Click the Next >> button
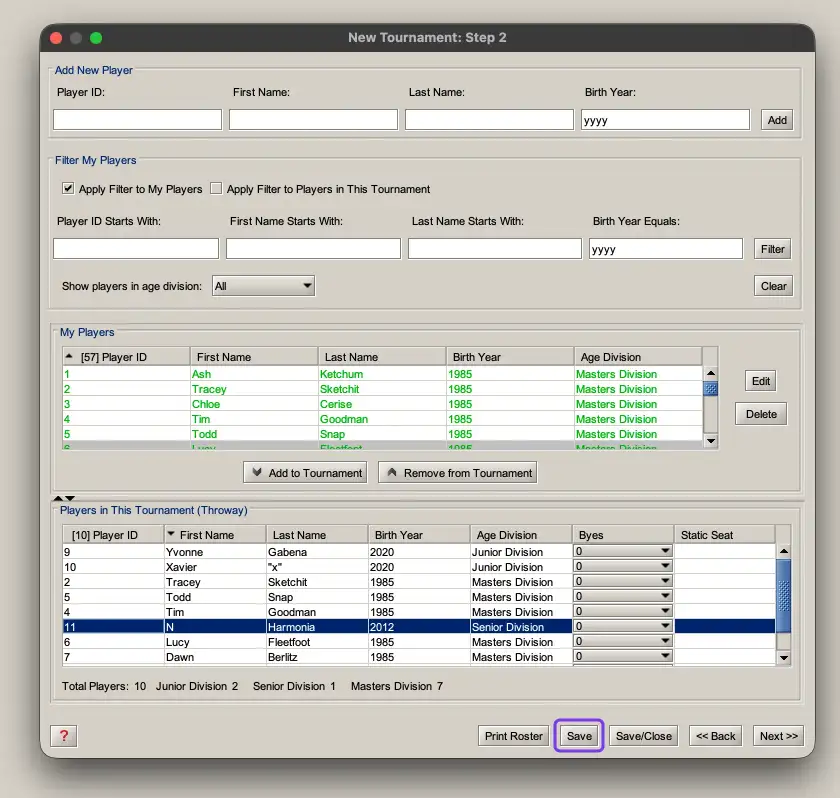Image resolution: width=840 pixels, height=798 pixels. tap(778, 735)
